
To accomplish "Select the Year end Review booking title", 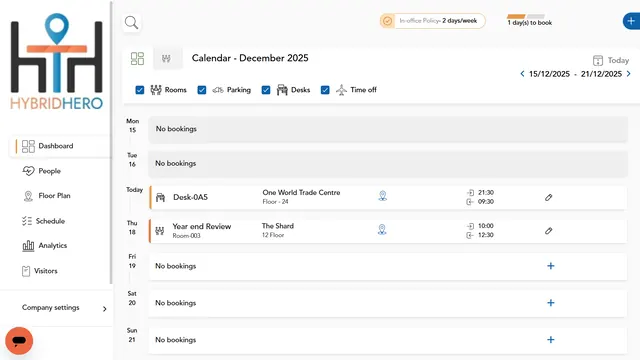I will (202, 227).
